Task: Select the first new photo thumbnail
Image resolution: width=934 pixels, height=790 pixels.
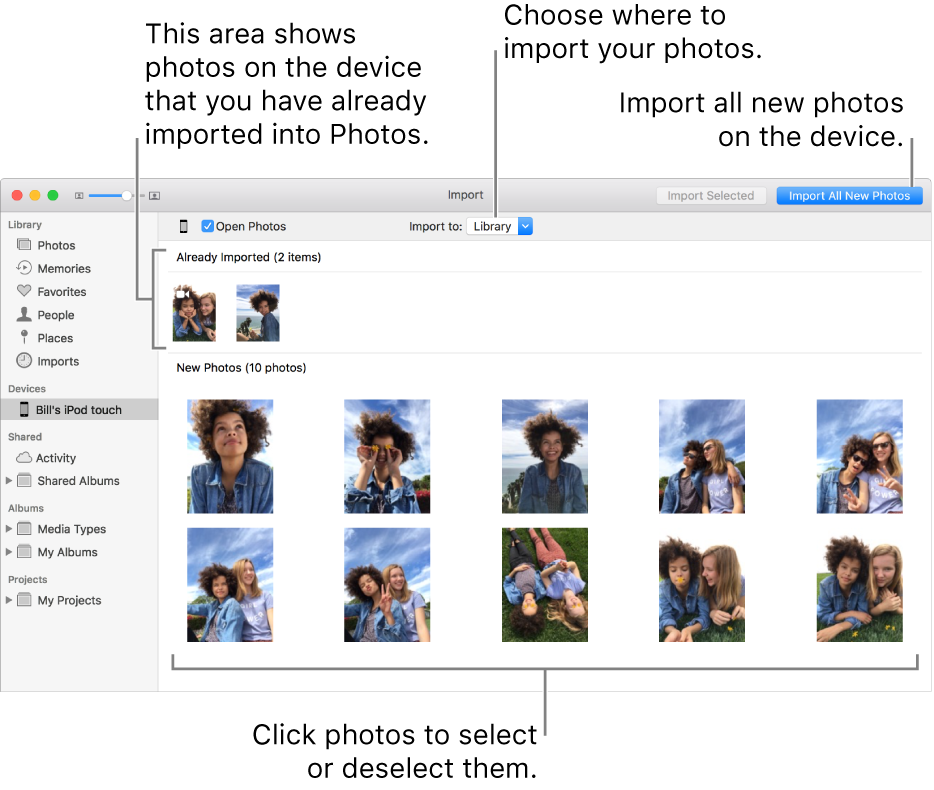Action: point(230,456)
